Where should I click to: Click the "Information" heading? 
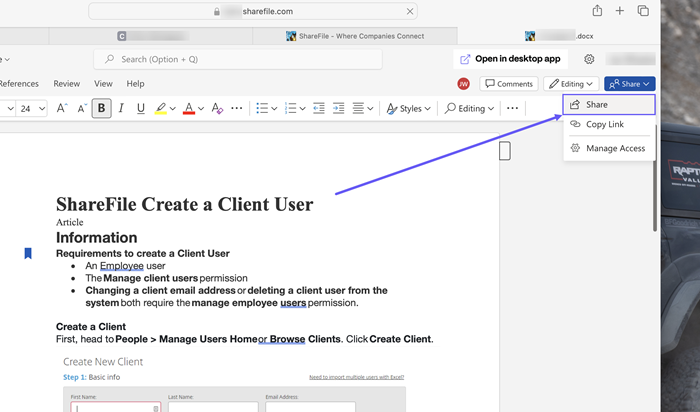click(x=96, y=237)
